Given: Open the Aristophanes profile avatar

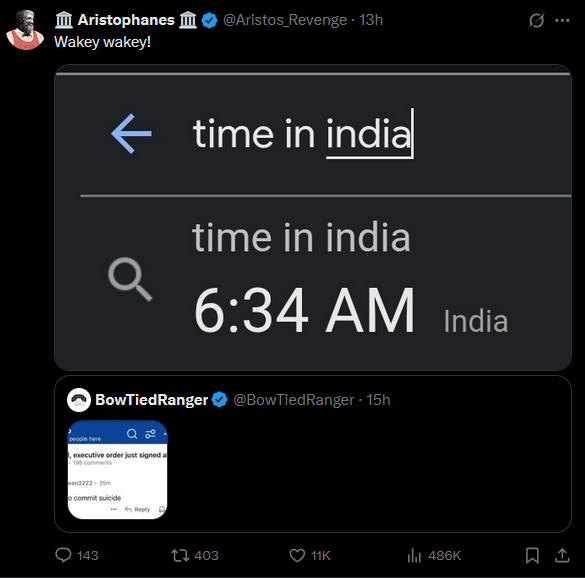Looking at the screenshot, I should point(25,30).
